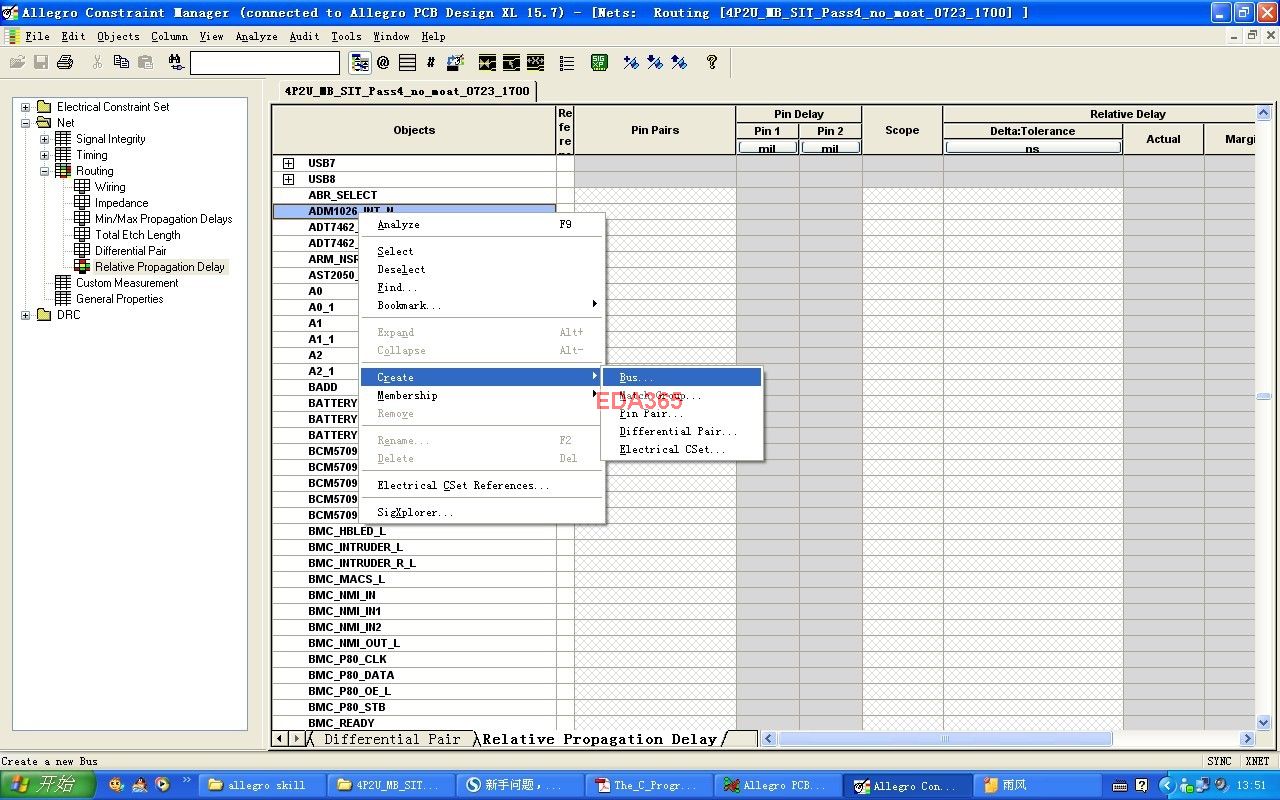The height and width of the screenshot is (800, 1280).
Task: Click the Paste toolbar icon
Action: 145,62
